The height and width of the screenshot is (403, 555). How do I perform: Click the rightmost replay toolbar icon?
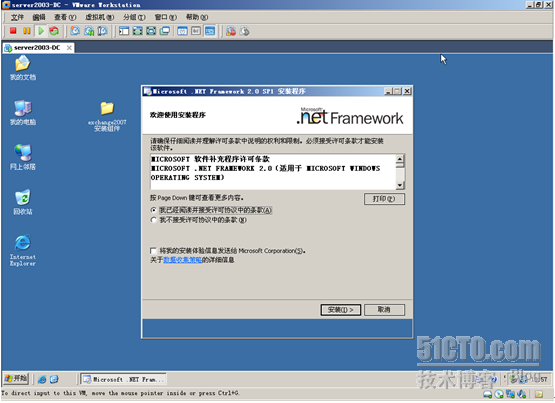coord(245,31)
